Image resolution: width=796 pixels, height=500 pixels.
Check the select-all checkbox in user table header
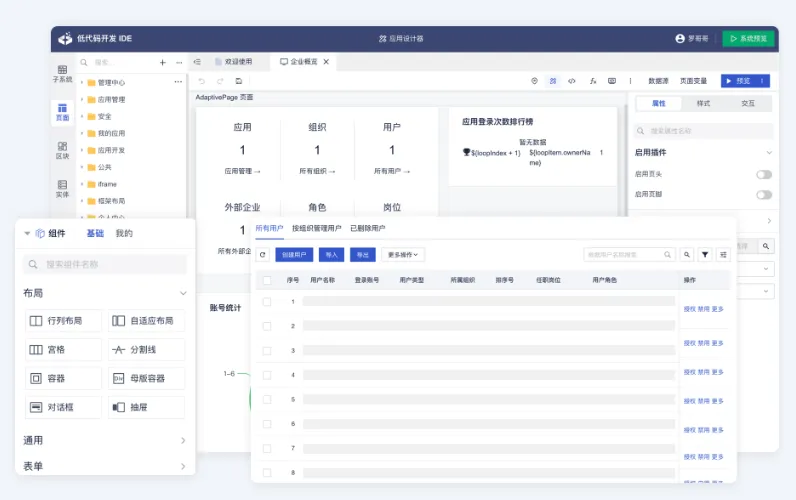tap(267, 280)
